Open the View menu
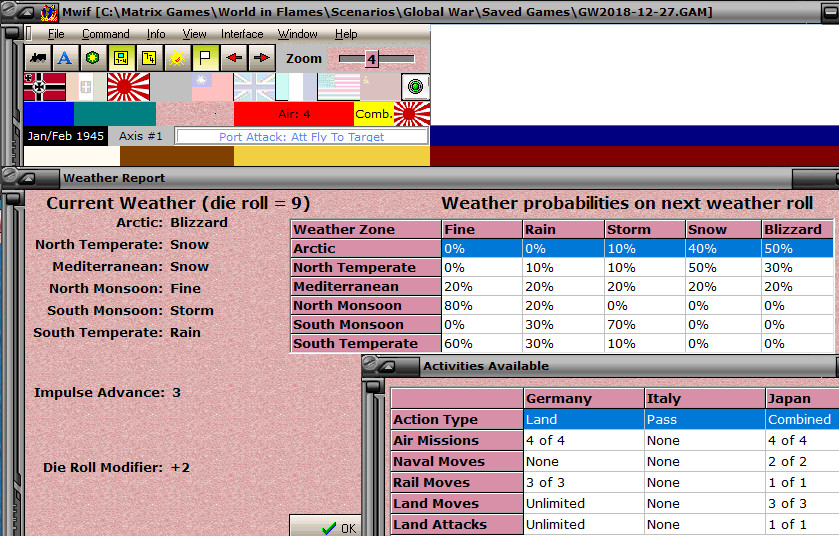 tap(194, 34)
